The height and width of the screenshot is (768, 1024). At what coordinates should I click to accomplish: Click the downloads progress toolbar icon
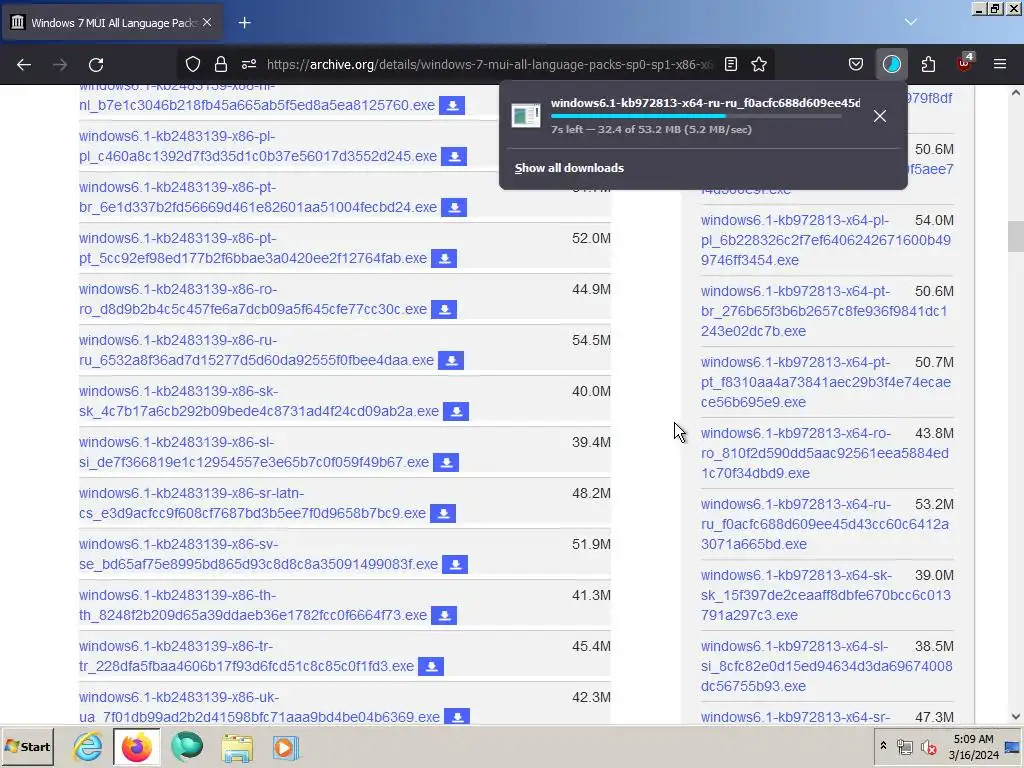(891, 64)
